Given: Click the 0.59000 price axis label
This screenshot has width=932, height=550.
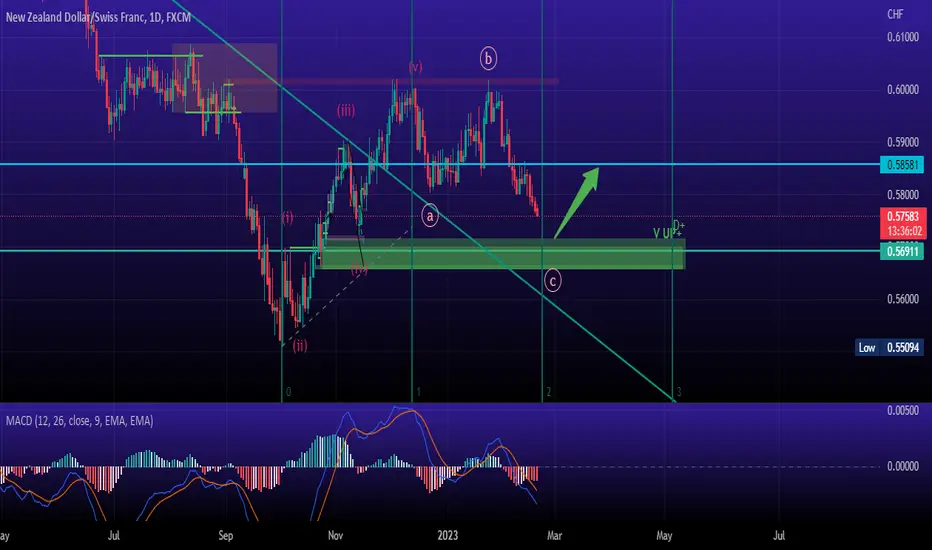Looking at the screenshot, I should pos(902,142).
